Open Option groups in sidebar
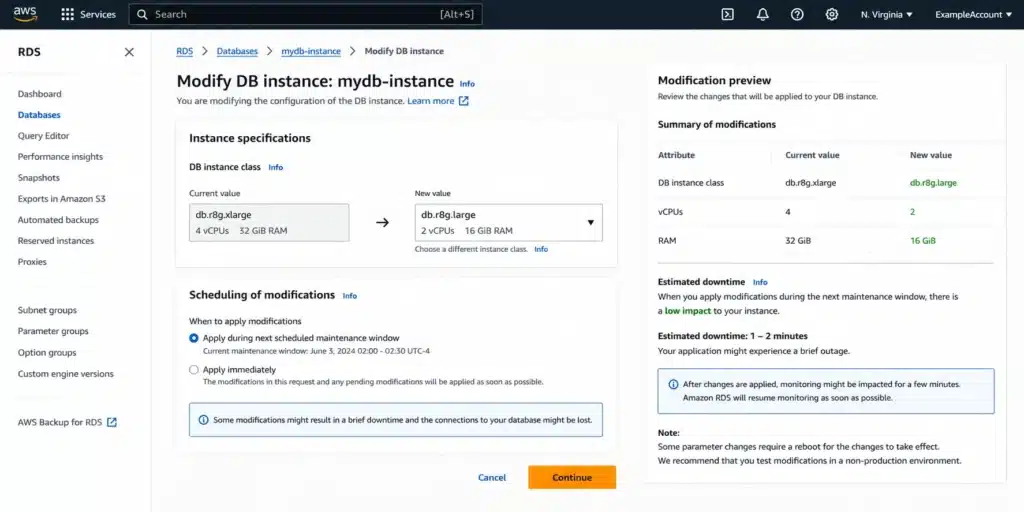1024x512 pixels. (x=47, y=353)
